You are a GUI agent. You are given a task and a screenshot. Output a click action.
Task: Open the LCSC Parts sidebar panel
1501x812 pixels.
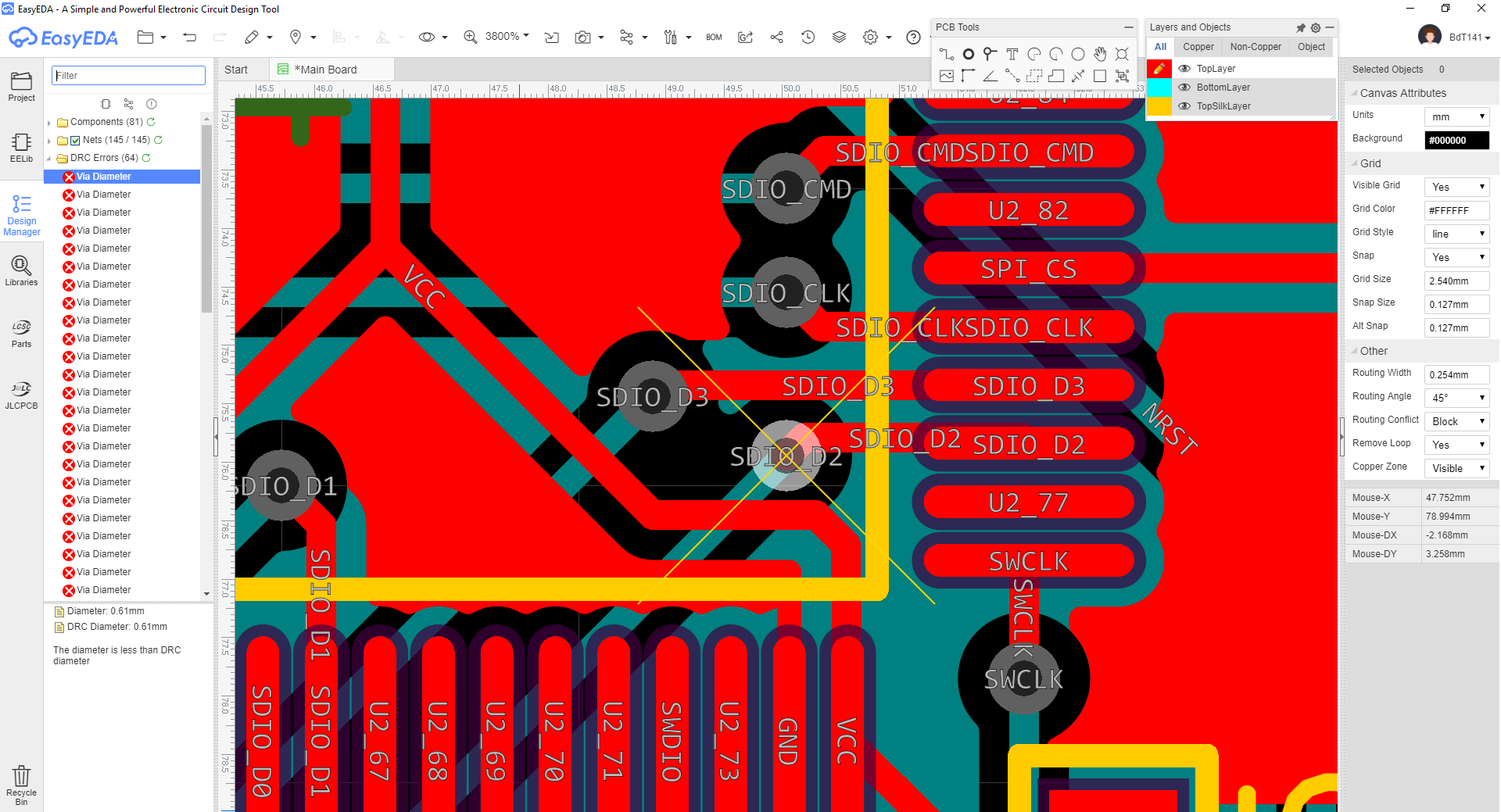point(22,333)
